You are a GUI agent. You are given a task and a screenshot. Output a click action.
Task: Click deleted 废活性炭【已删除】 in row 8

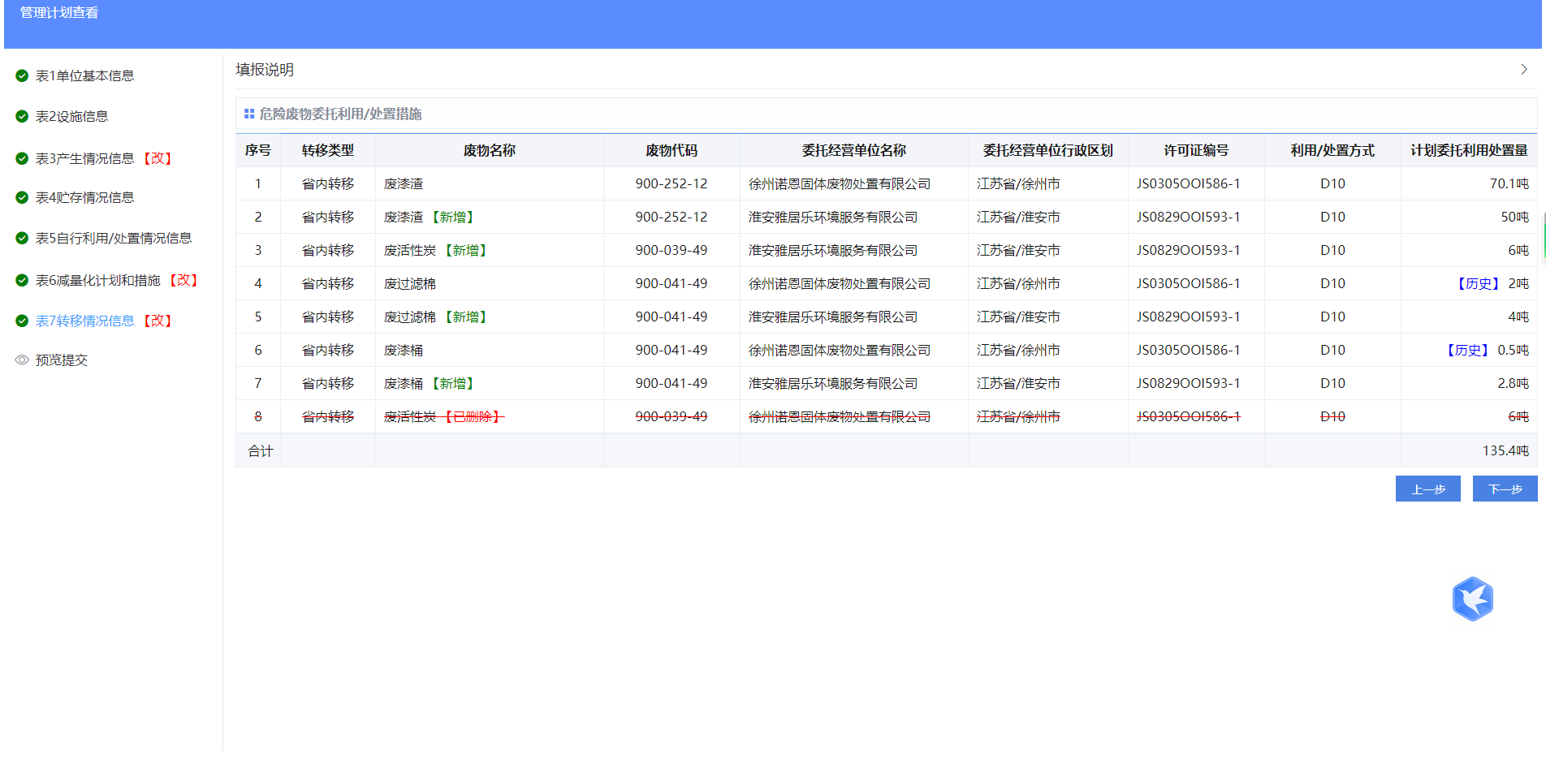(x=444, y=416)
